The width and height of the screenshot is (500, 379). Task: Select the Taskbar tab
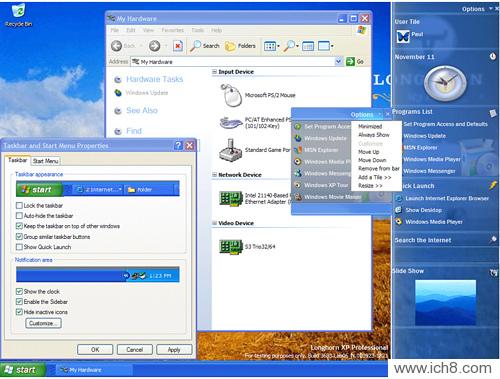point(17,160)
